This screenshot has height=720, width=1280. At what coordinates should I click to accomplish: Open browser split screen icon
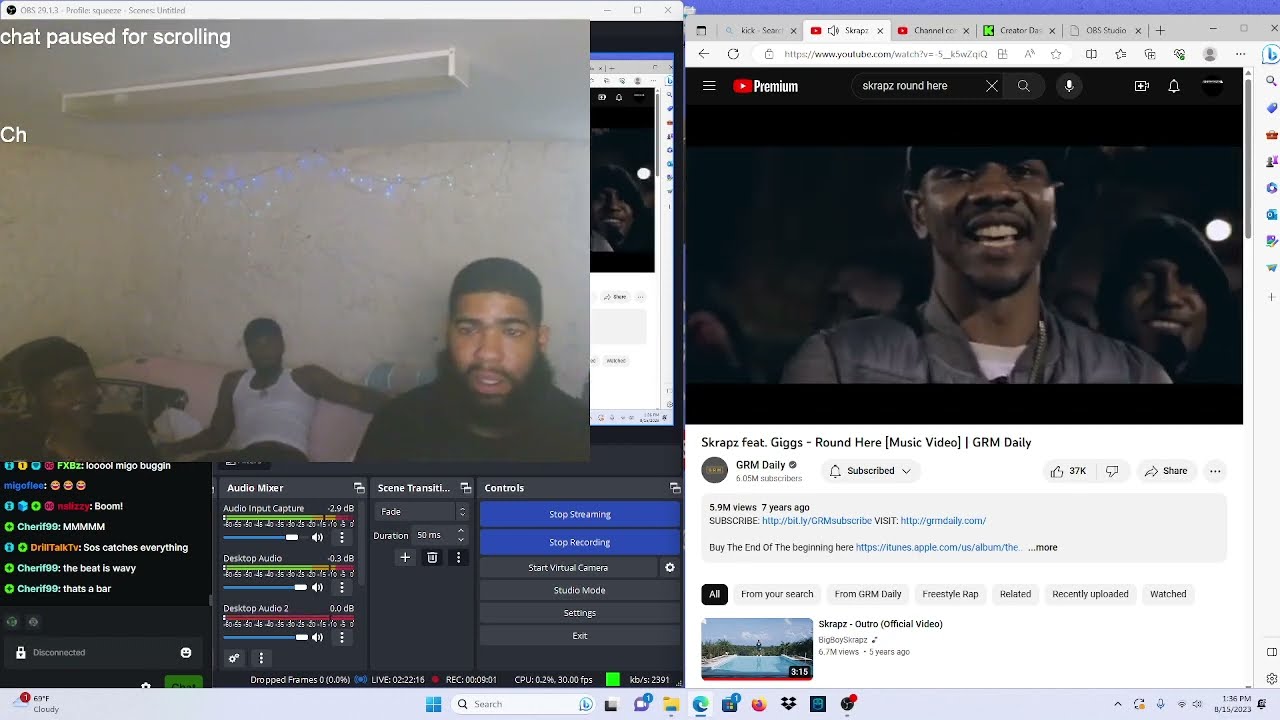1091,54
